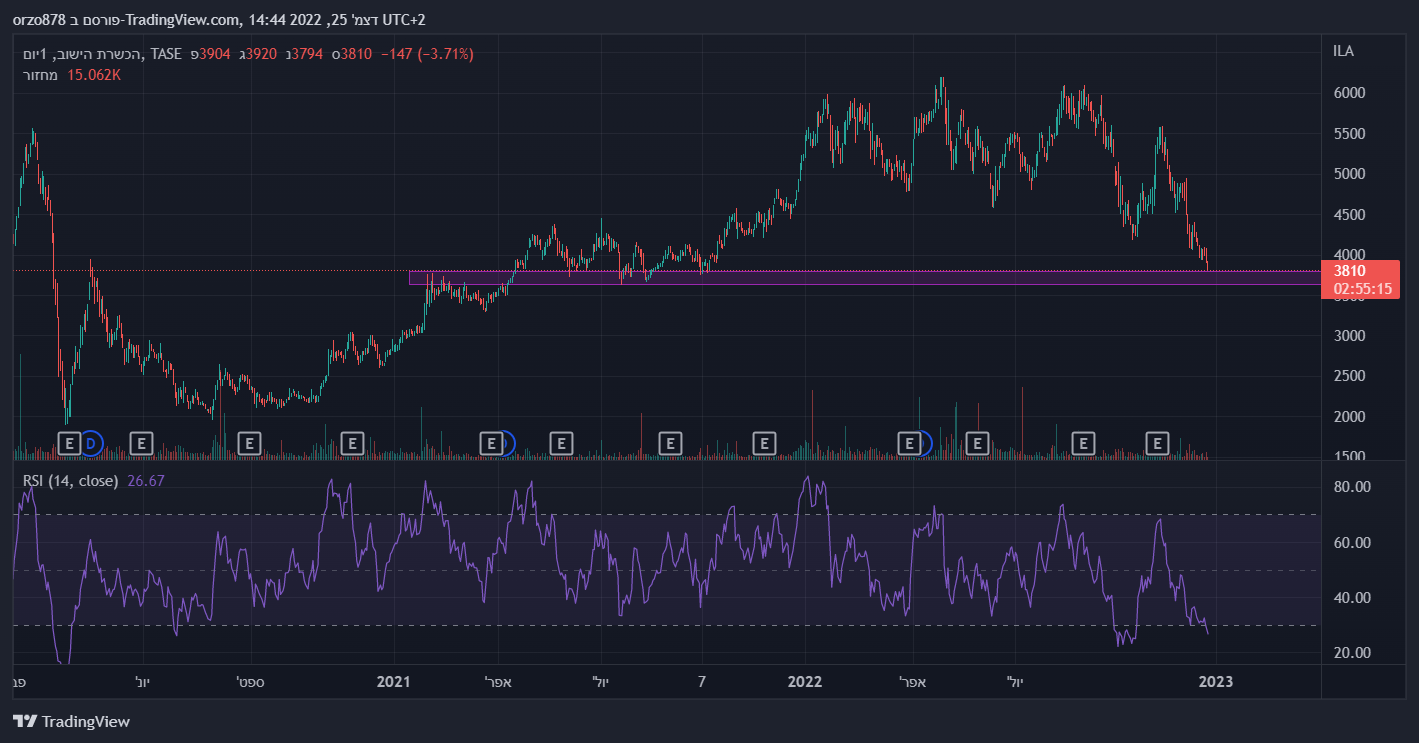Image resolution: width=1419 pixels, height=743 pixels.
Task: Click the 3000 price axis label
Action: tap(1350, 336)
